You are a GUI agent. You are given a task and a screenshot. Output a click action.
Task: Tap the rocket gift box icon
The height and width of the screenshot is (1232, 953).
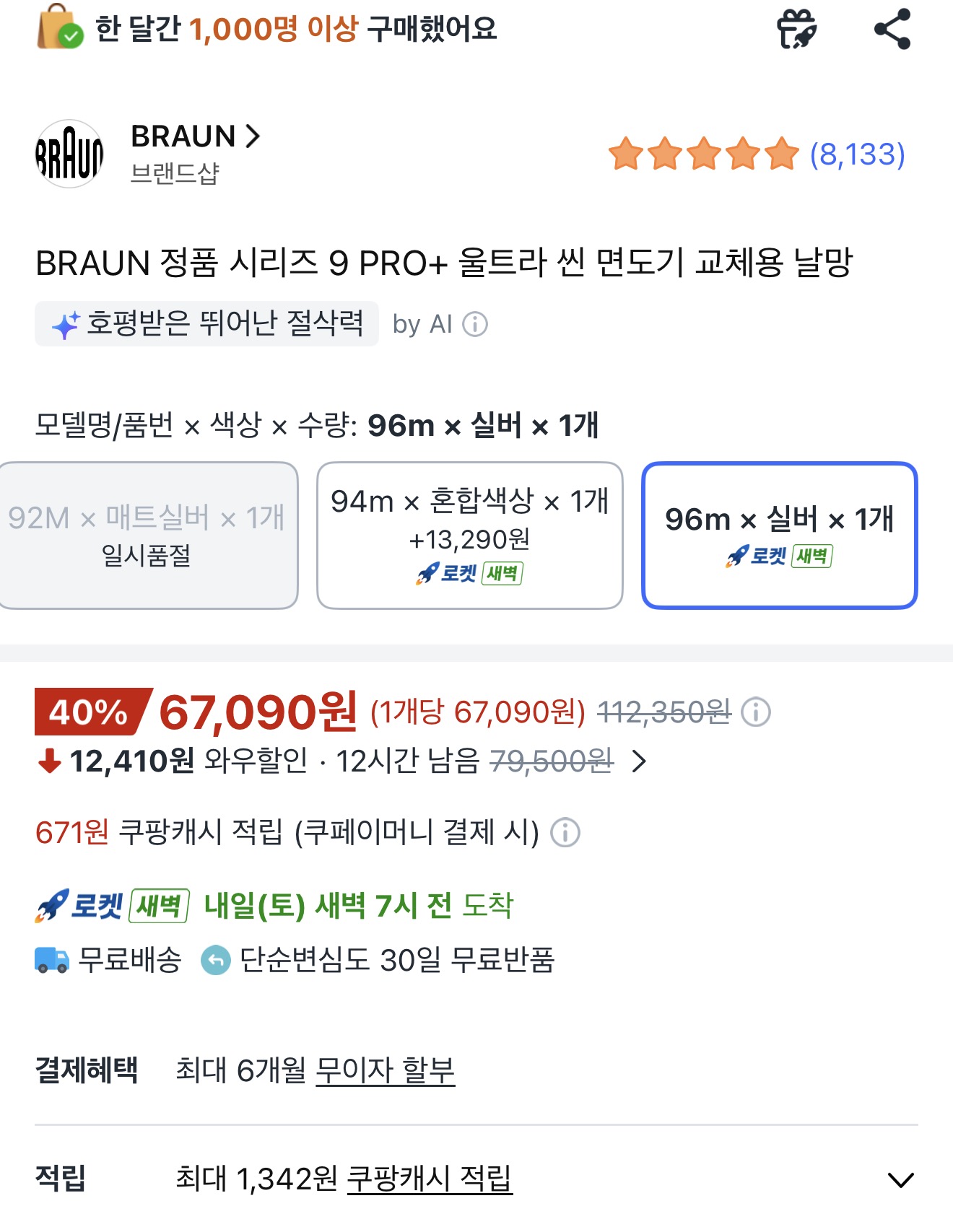click(796, 29)
